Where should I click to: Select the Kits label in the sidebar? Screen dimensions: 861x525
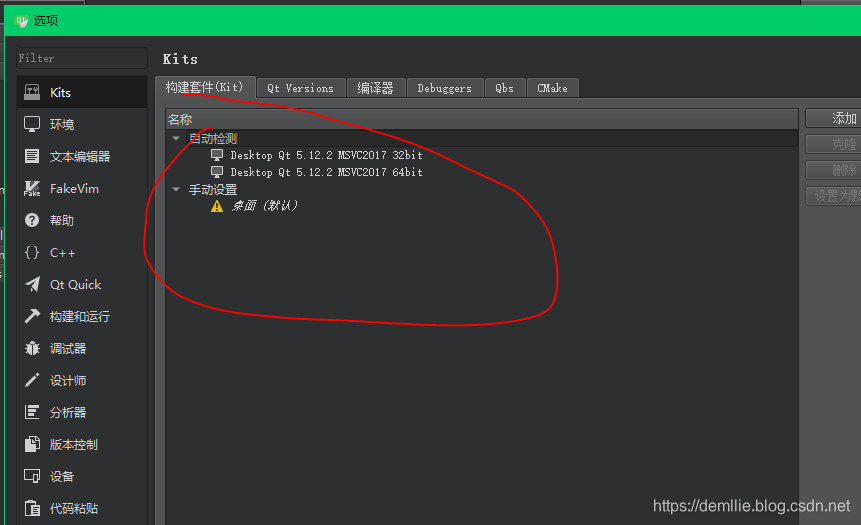pyautogui.click(x=60, y=93)
